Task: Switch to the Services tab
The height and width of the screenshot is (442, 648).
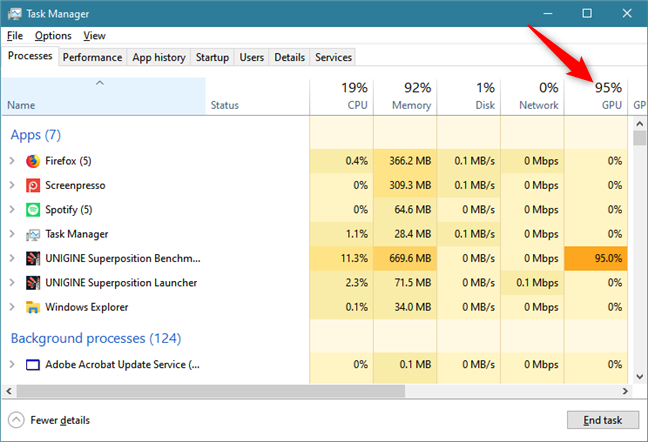Action: click(333, 57)
